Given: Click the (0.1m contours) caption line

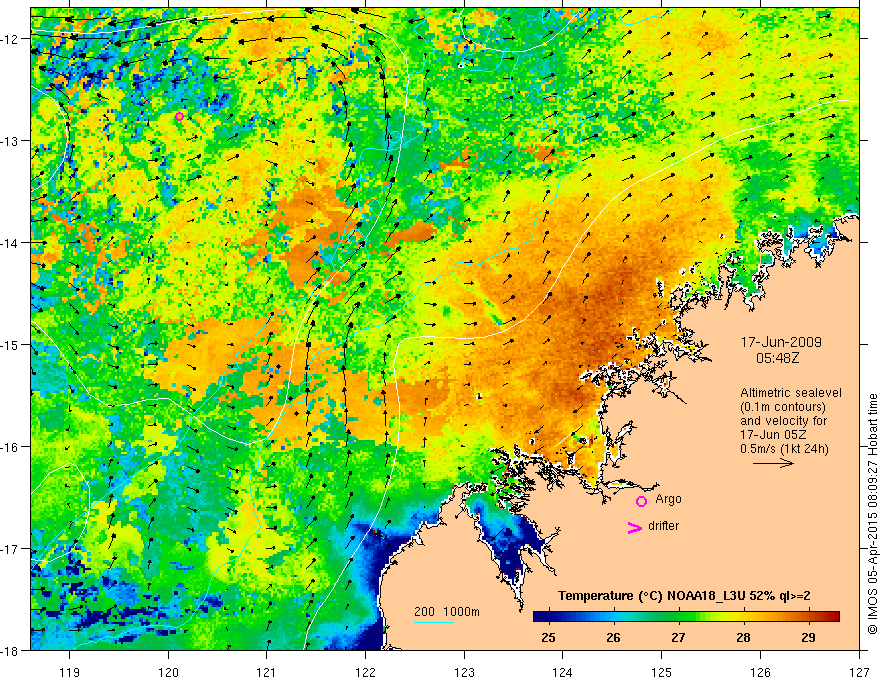Looking at the screenshot, I should (x=783, y=407).
